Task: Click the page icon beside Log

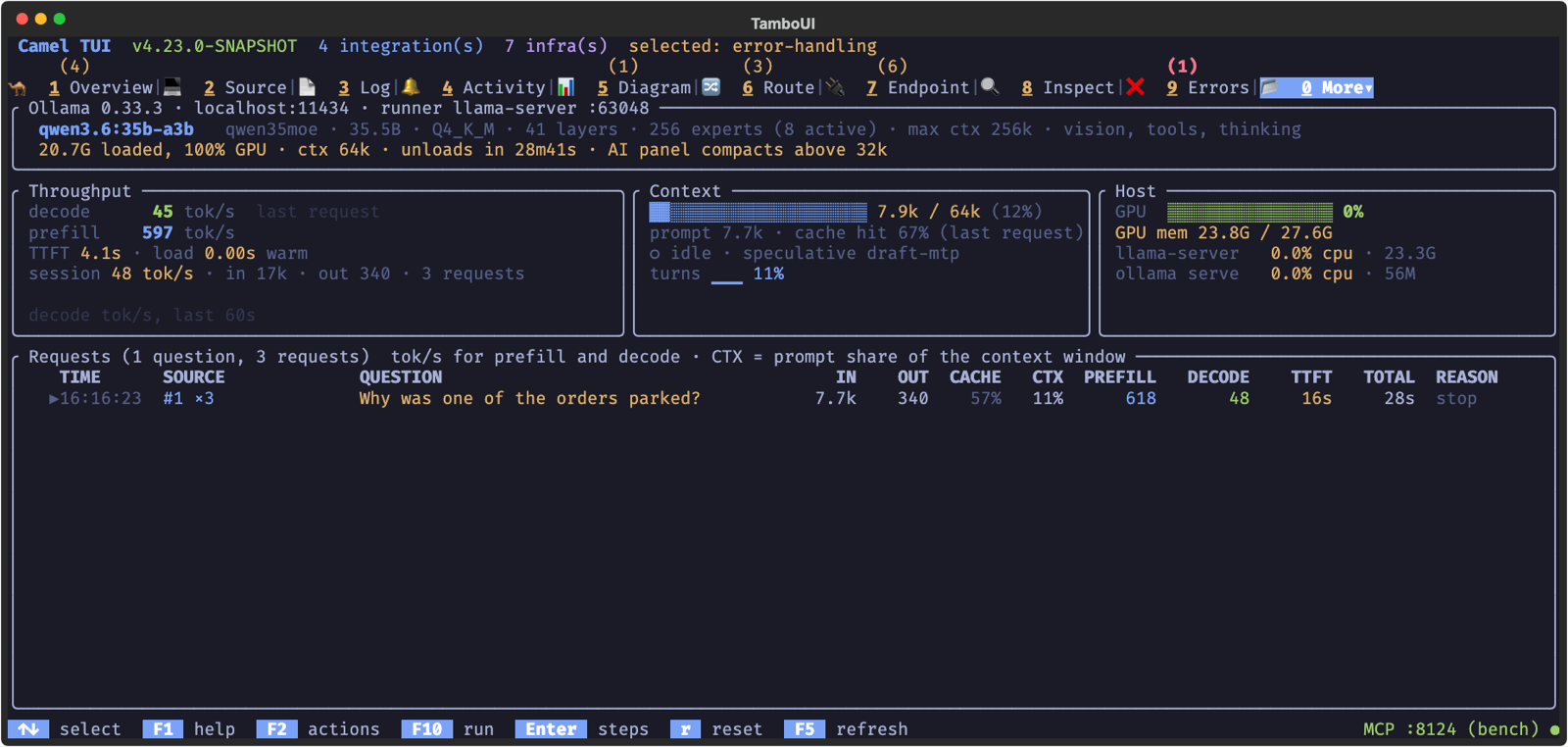Action: coord(307,87)
